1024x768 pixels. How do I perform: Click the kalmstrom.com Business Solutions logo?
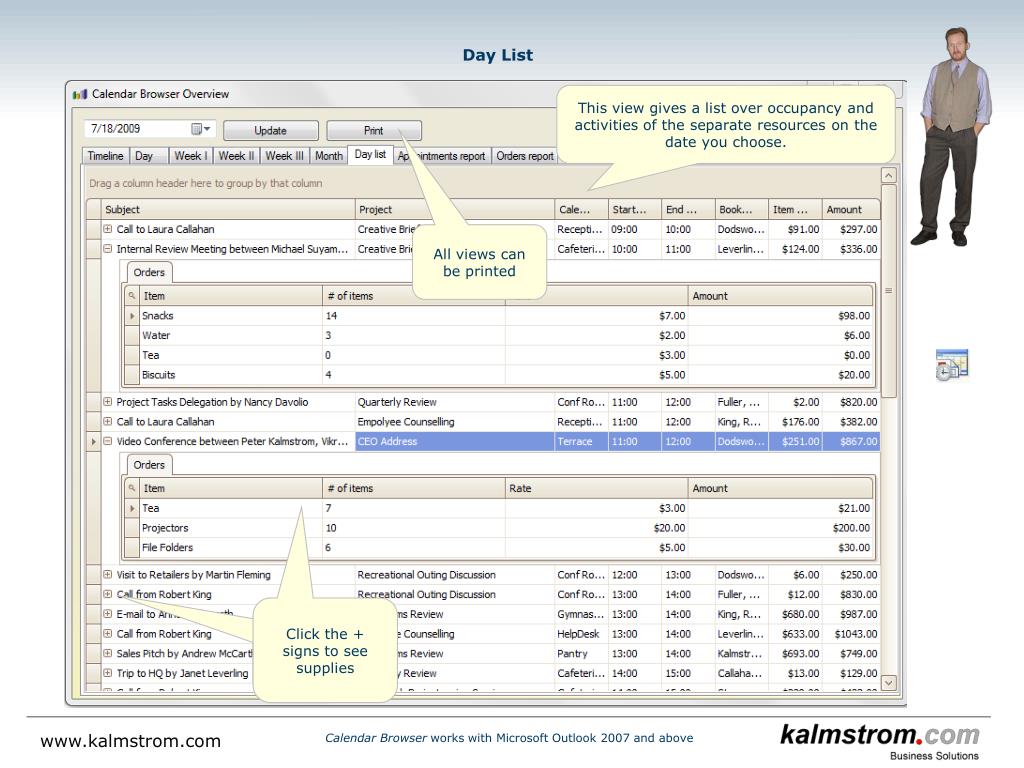880,741
